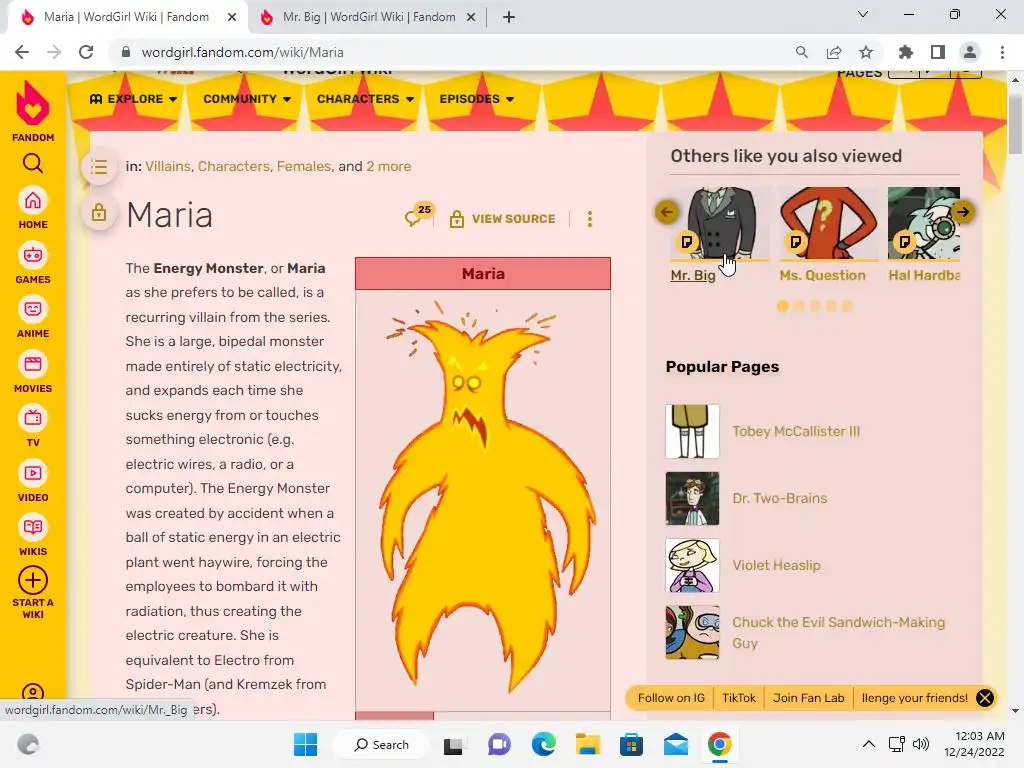
Task: Open the 25 comments bubble icon
Action: (x=418, y=215)
